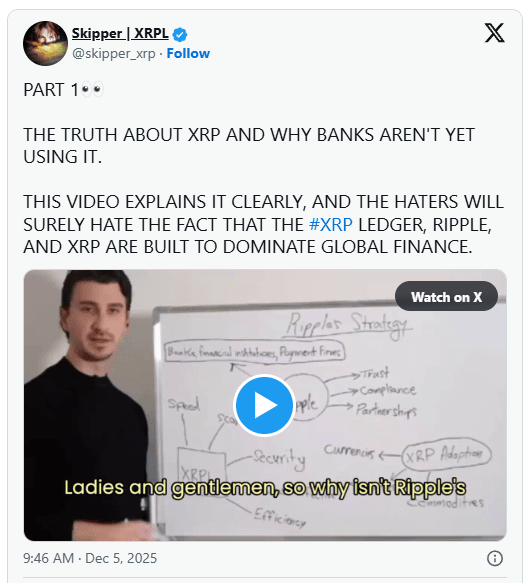528x583 pixels.
Task: Click the 'Security' word on the whiteboard
Action: pos(279,458)
